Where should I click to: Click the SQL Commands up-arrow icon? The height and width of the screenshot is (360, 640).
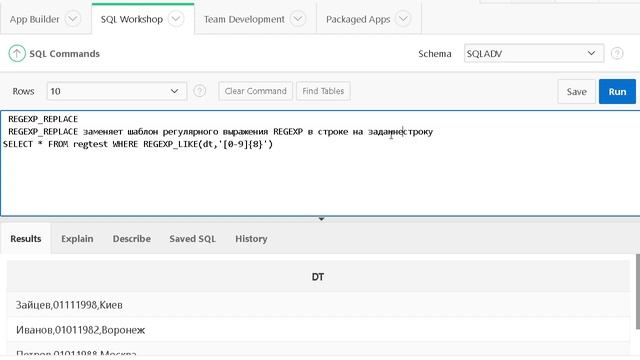point(17,53)
